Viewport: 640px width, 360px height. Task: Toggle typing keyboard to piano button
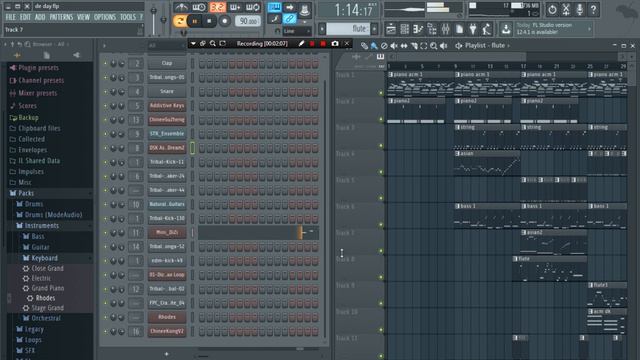coord(274,7)
